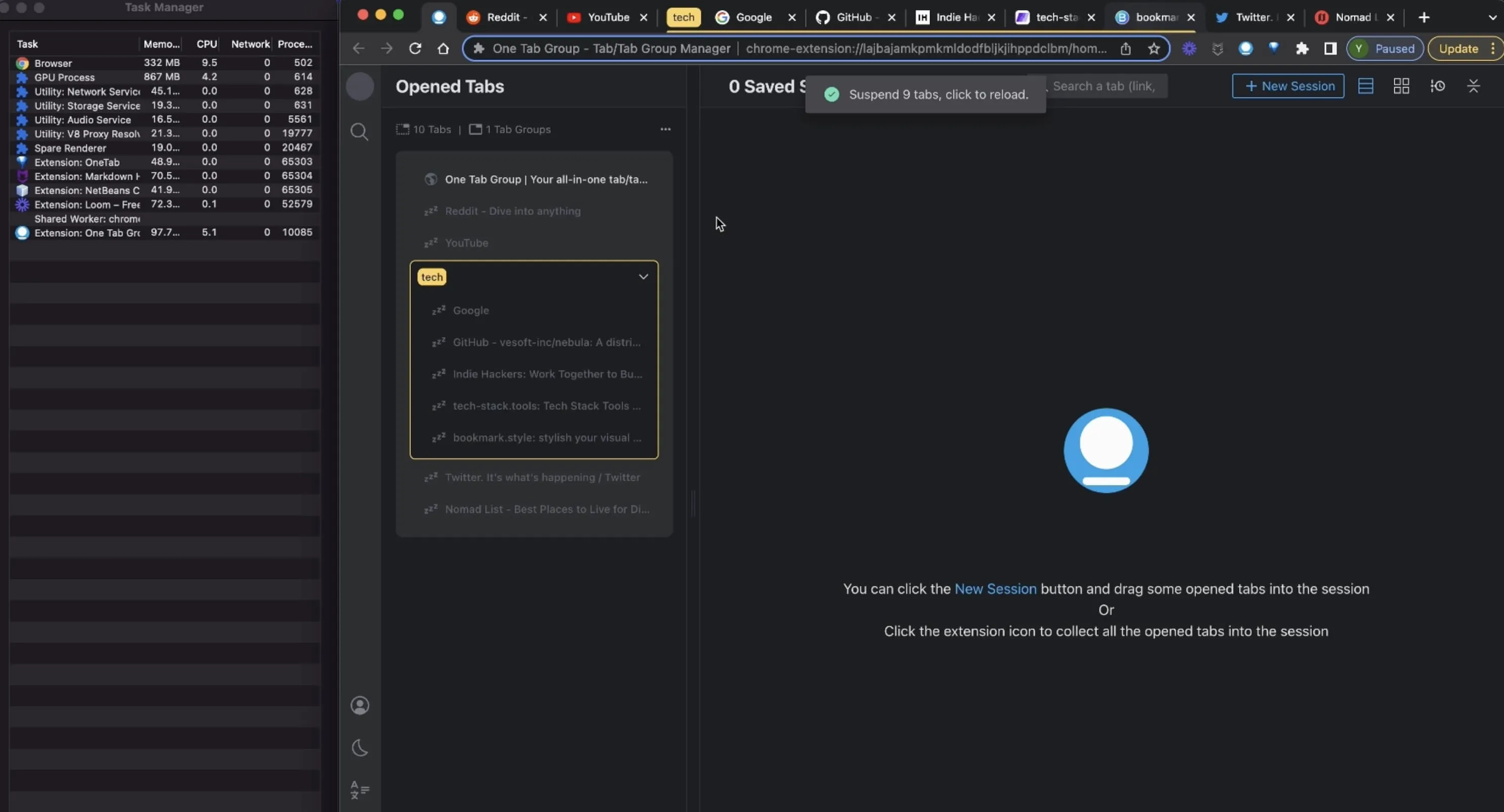Click the session history clock icon
Viewport: 1504px width, 812px height.
tap(1437, 85)
